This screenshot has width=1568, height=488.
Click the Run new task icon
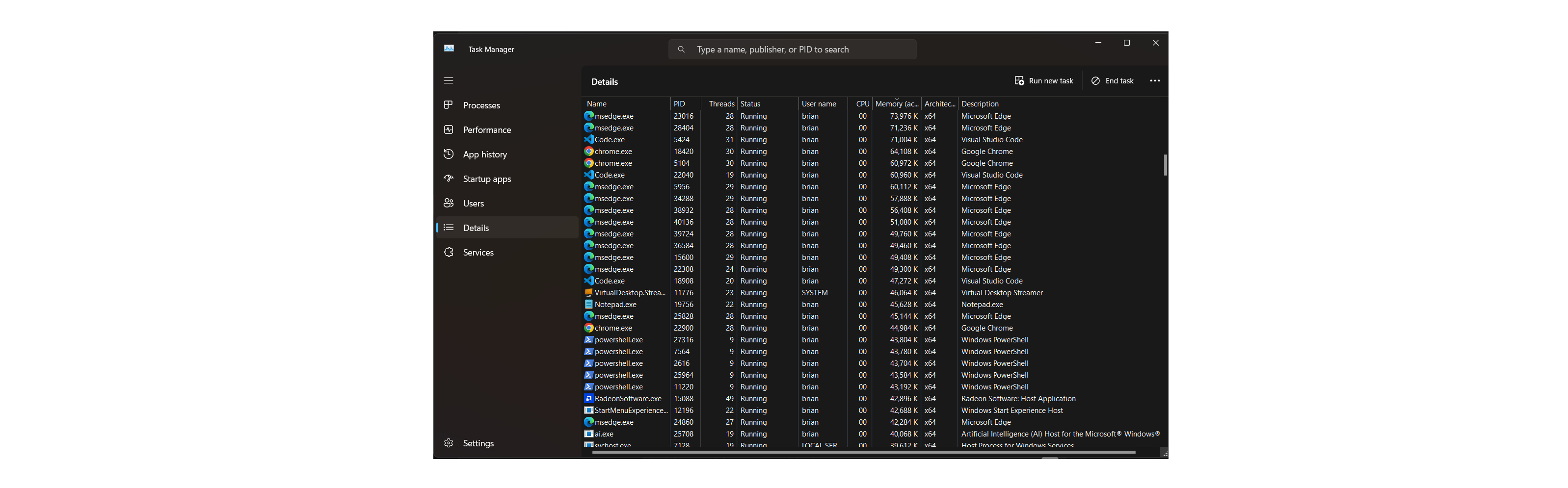pyautogui.click(x=1019, y=80)
